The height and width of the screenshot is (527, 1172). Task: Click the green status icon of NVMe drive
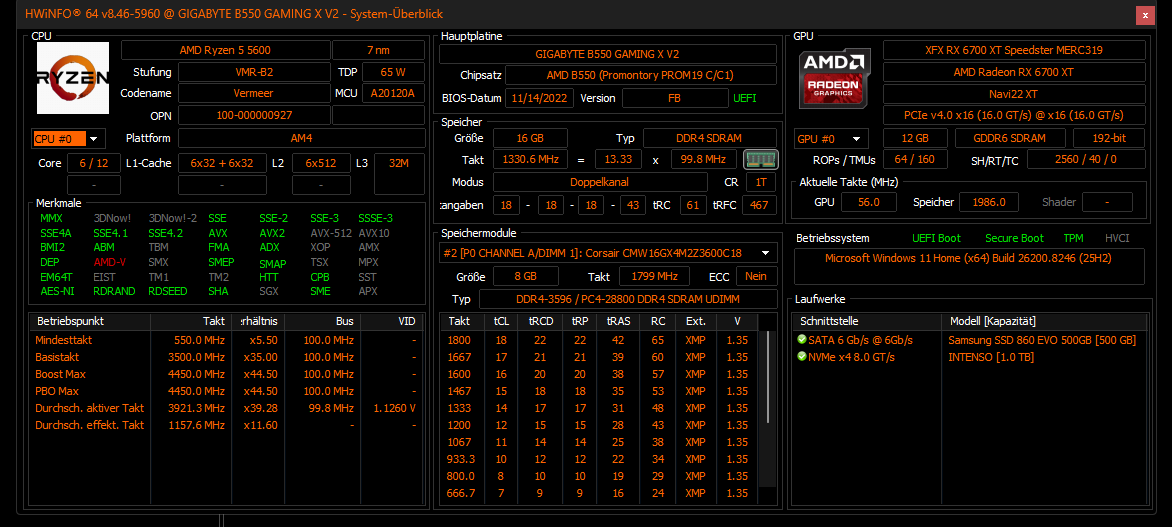[x=802, y=357]
